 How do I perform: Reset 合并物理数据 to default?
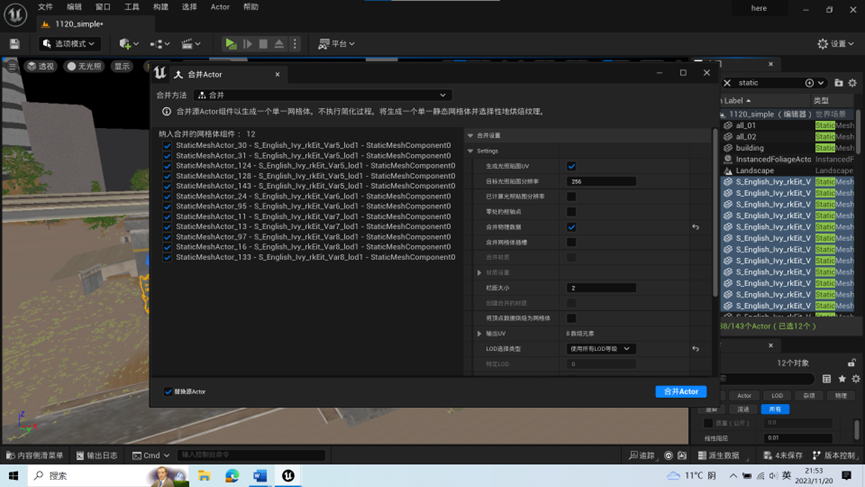click(696, 227)
